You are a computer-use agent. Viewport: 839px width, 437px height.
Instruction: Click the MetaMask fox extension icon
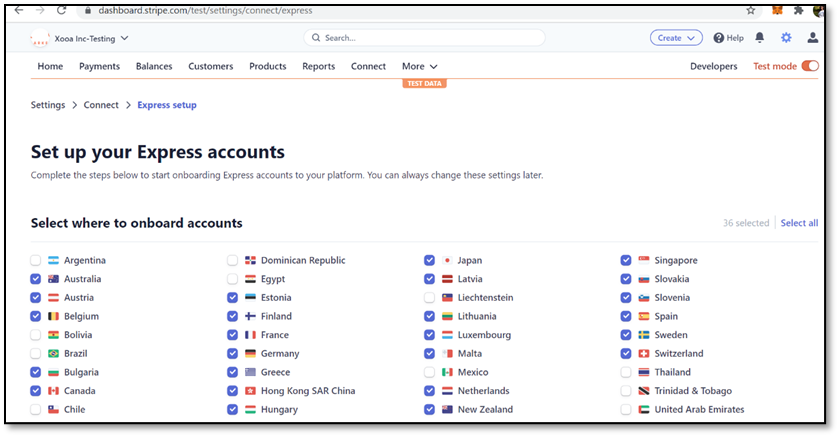tap(777, 10)
